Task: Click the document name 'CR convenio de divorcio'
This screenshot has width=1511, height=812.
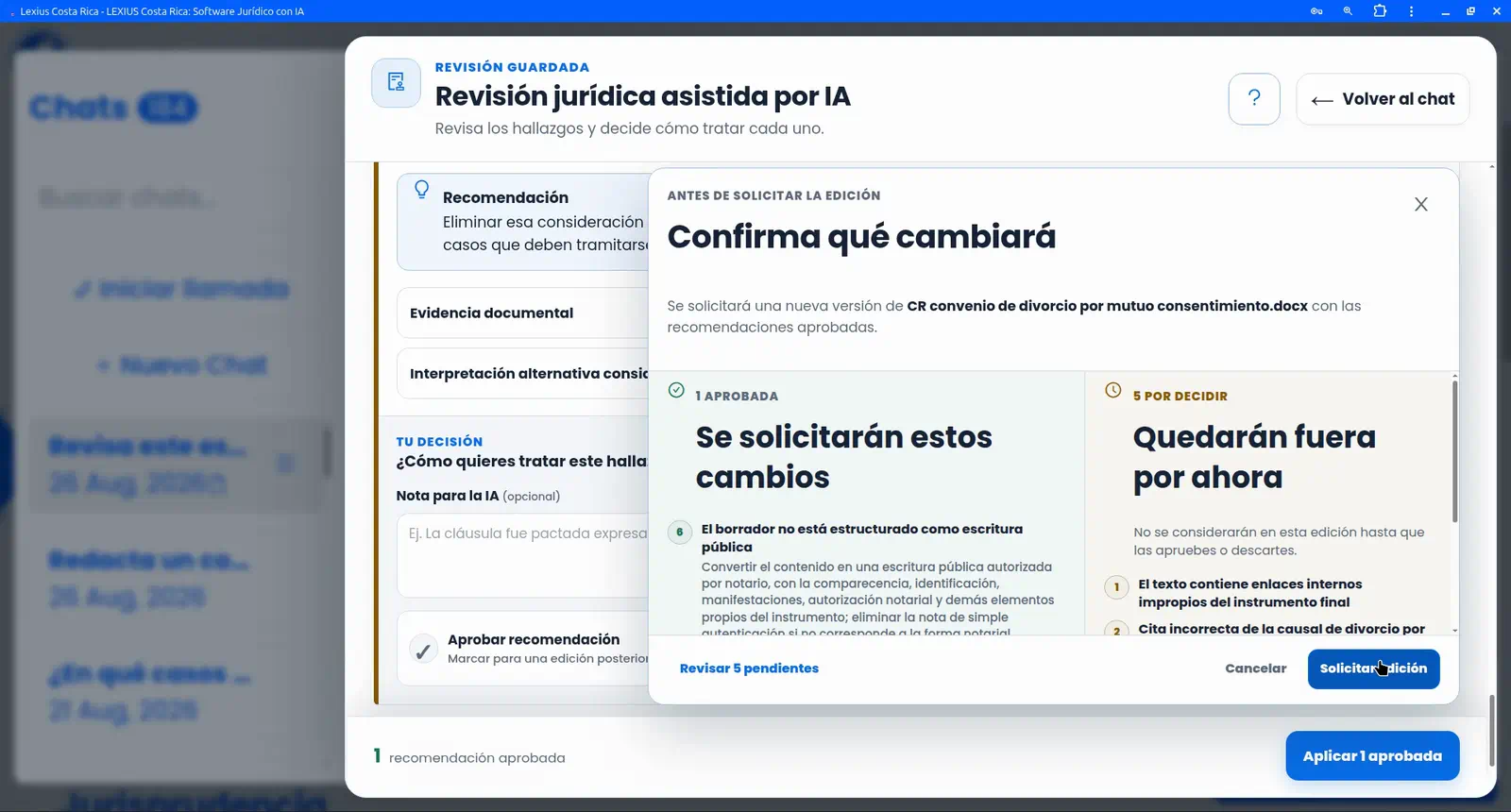Action: (1107, 306)
